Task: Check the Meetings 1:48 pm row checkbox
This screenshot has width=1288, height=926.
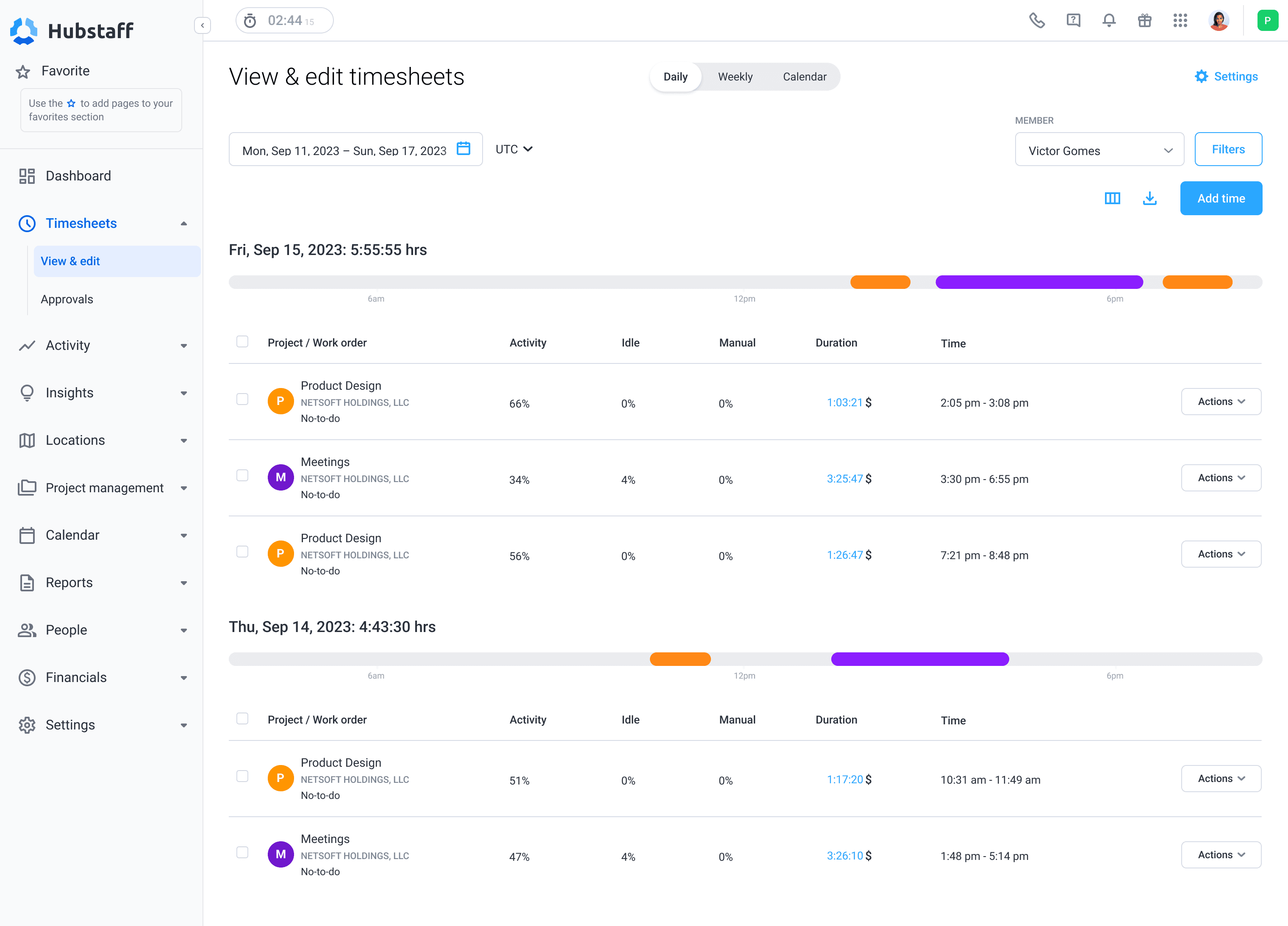Action: (242, 853)
